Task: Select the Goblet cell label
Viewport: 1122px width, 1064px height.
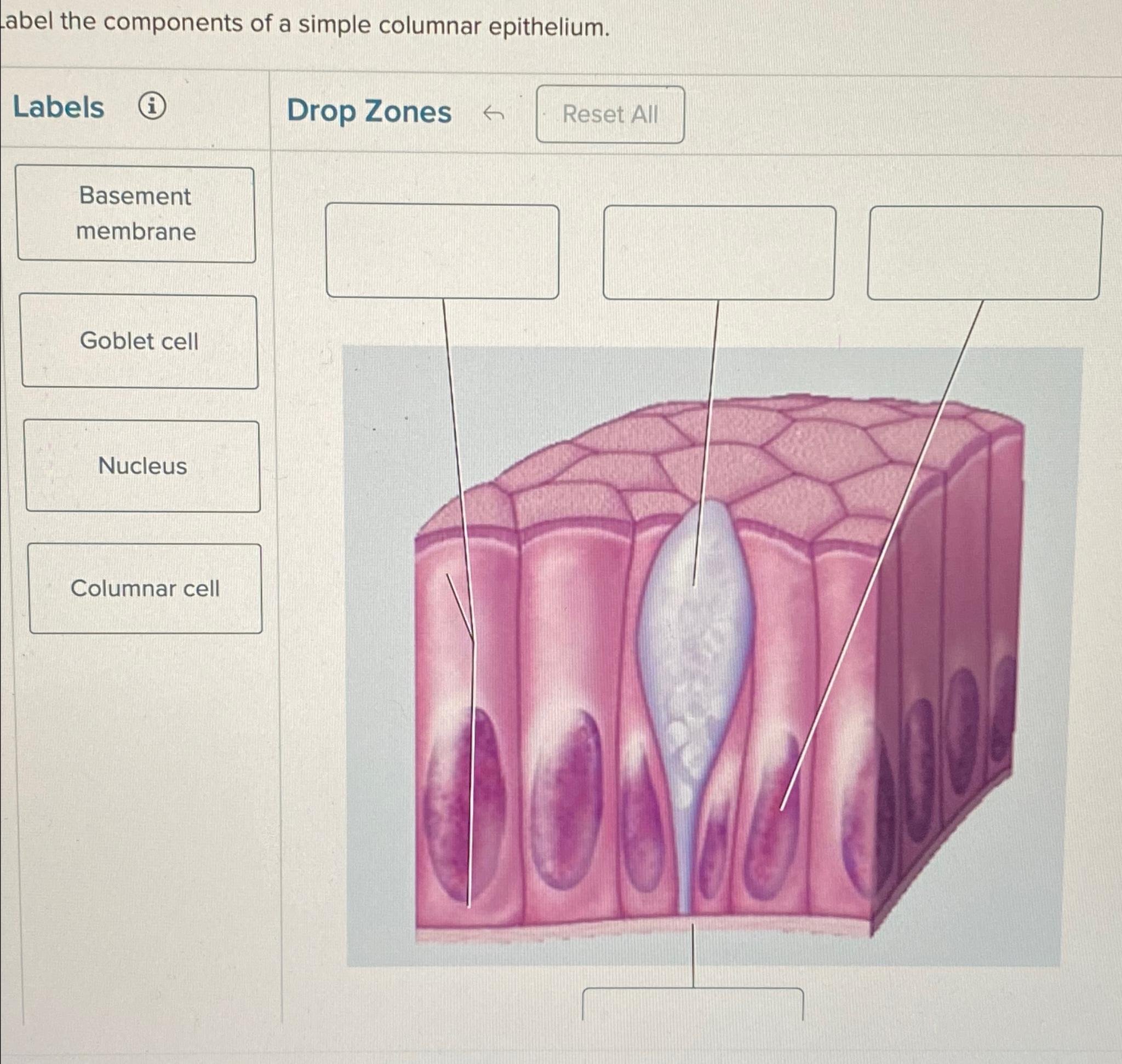Action: [140, 341]
